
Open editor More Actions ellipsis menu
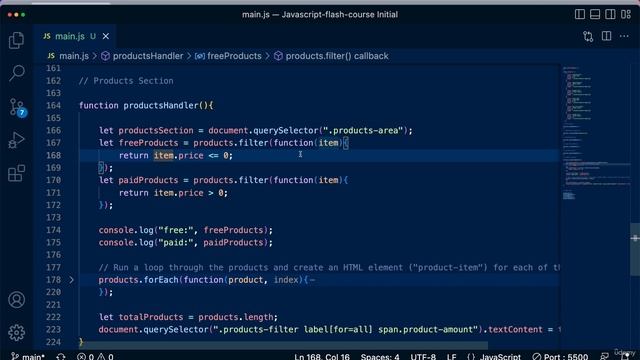pyautogui.click(x=624, y=36)
